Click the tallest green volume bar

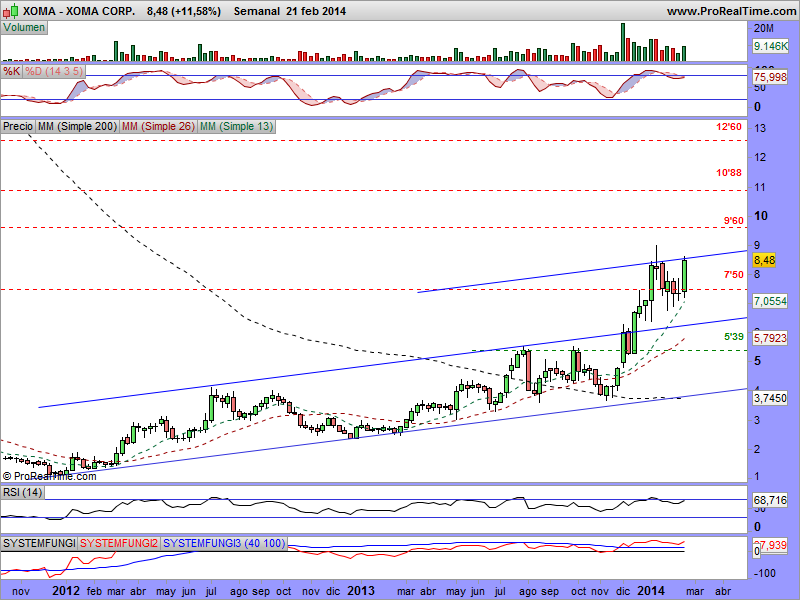[622, 42]
